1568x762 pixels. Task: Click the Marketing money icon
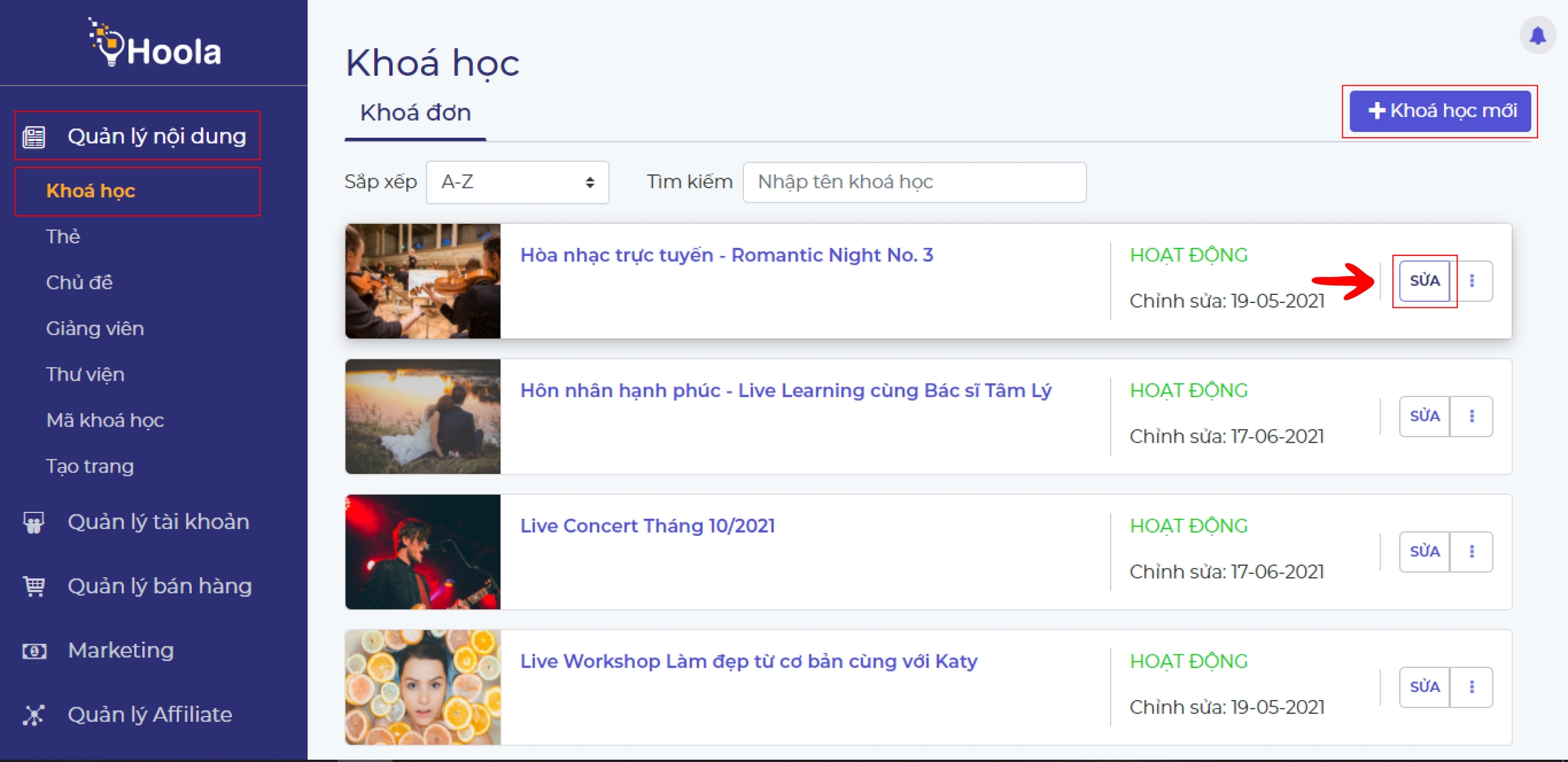(33, 650)
